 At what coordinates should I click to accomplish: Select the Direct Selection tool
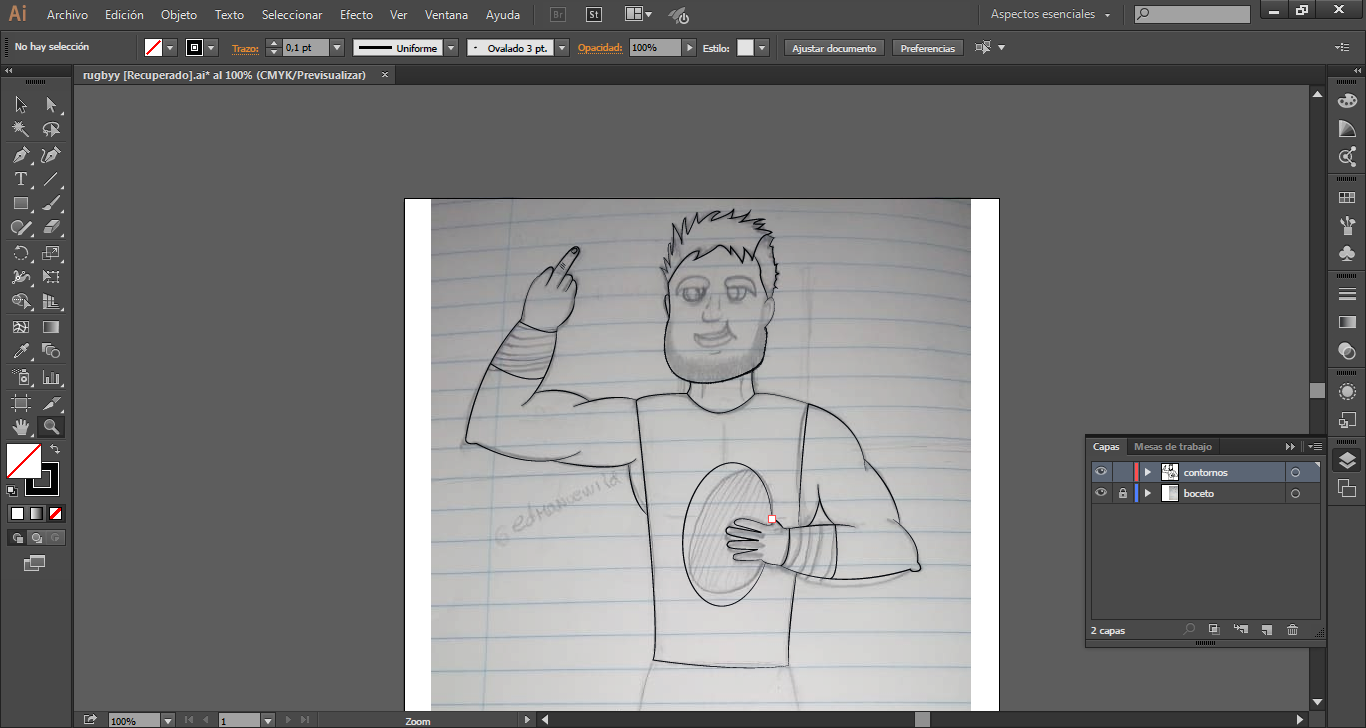pos(51,105)
